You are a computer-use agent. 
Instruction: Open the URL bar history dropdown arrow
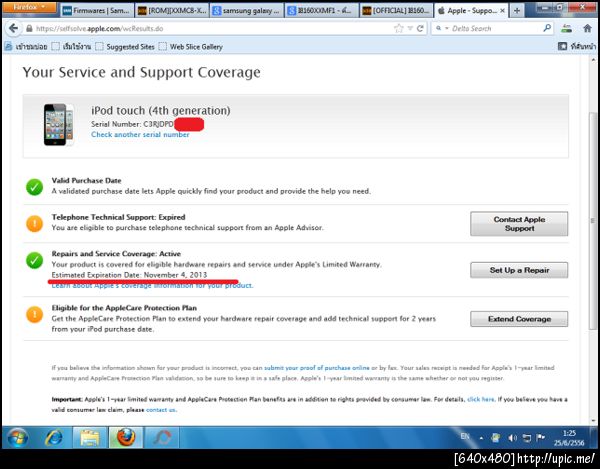(x=410, y=28)
